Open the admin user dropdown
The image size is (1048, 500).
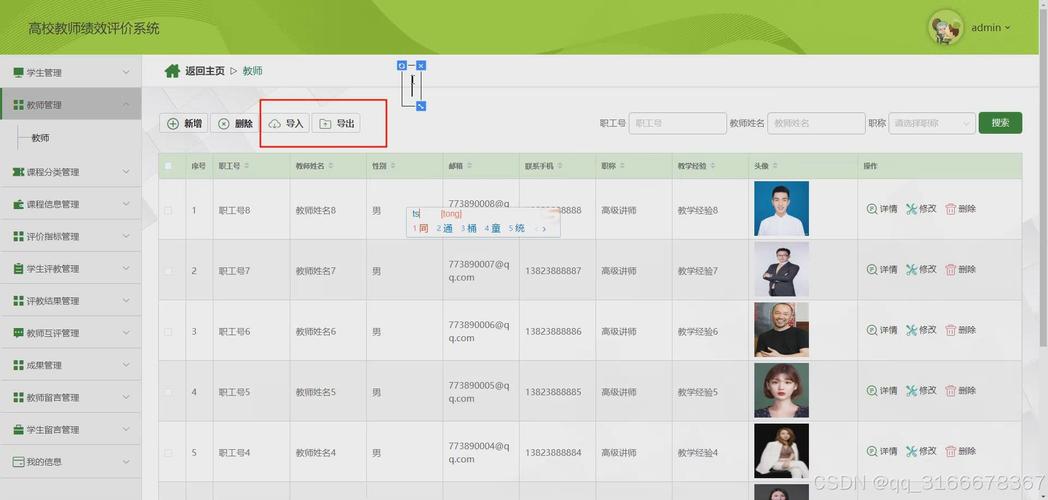pyautogui.click(x=990, y=27)
